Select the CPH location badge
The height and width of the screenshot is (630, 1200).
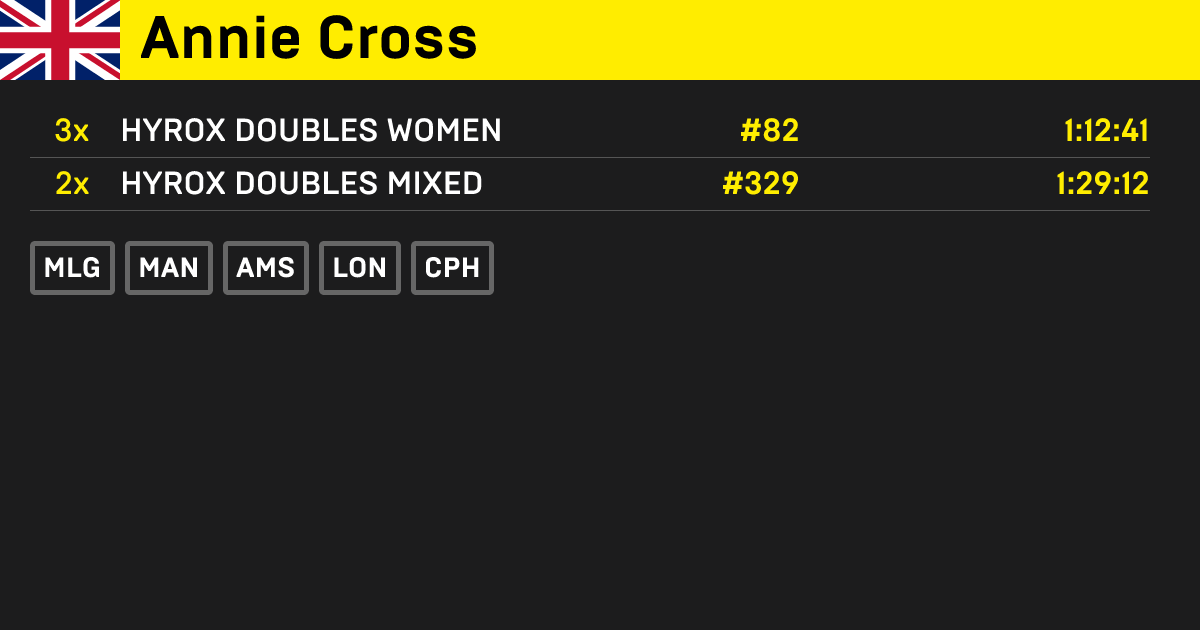(452, 267)
